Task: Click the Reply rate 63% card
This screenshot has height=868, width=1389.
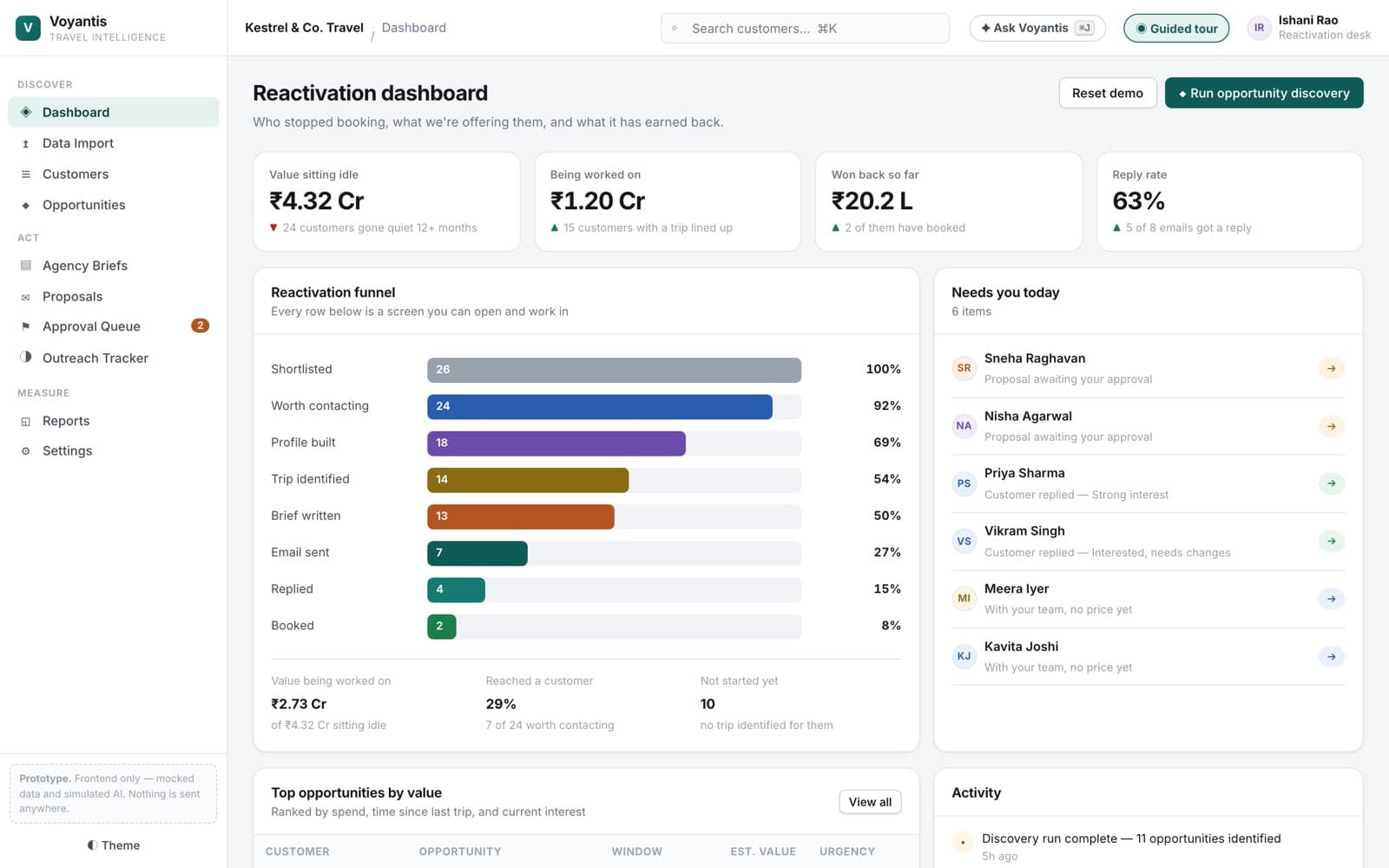Action: (1229, 201)
